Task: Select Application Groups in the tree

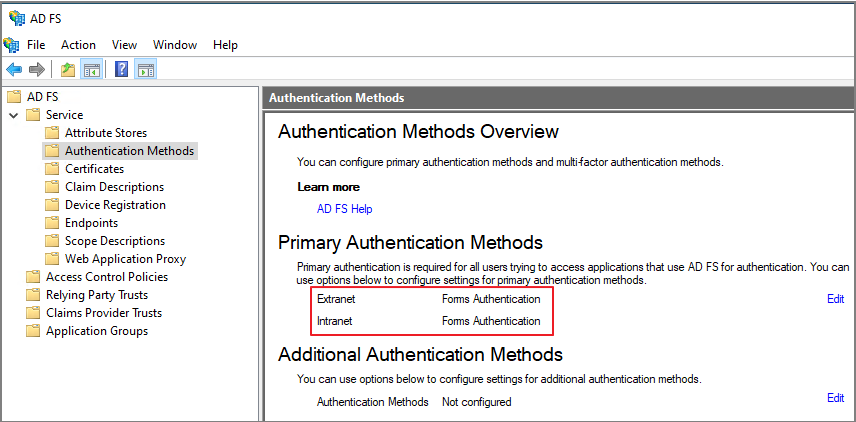Action: [97, 331]
